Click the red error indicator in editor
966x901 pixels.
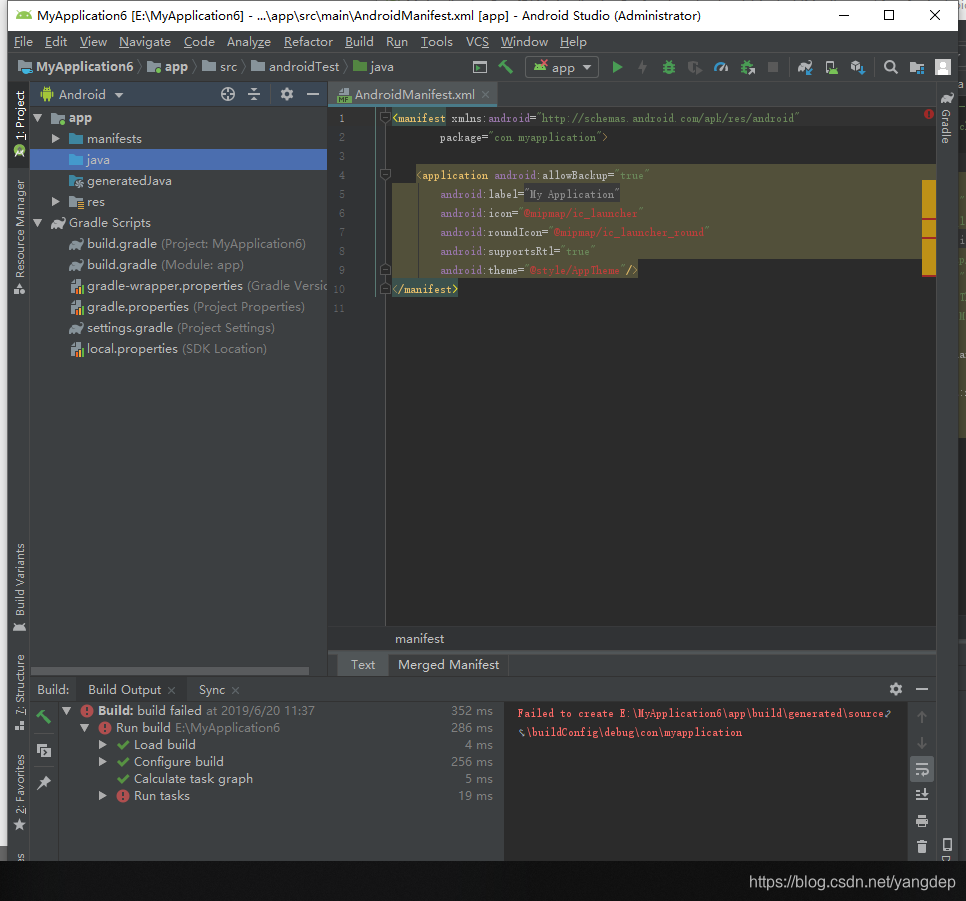[928, 114]
